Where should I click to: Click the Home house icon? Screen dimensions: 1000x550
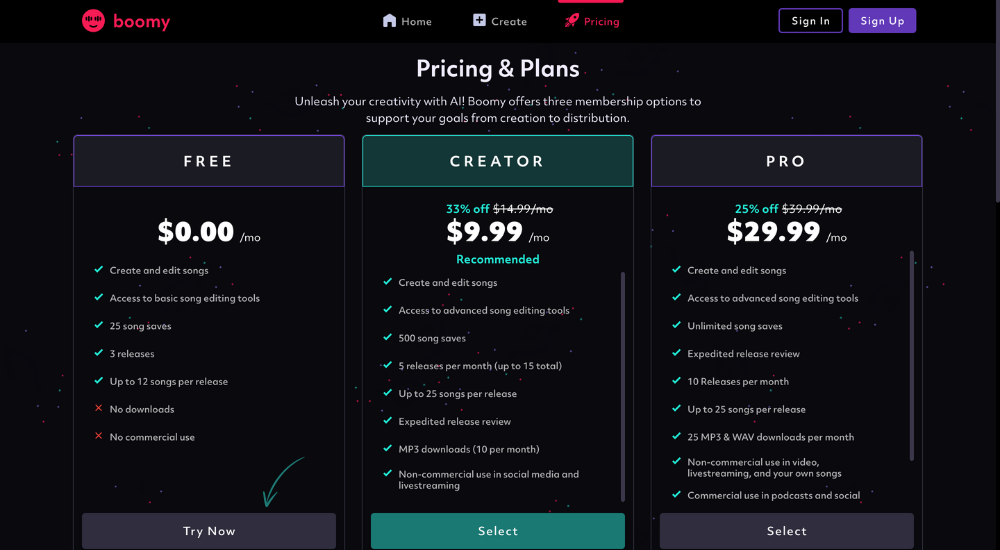coord(389,20)
